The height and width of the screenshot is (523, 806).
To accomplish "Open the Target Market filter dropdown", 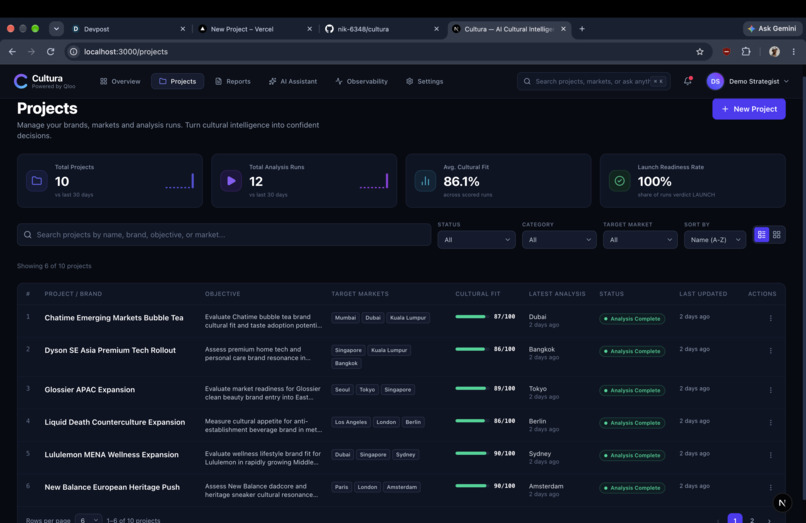I will 640,240.
